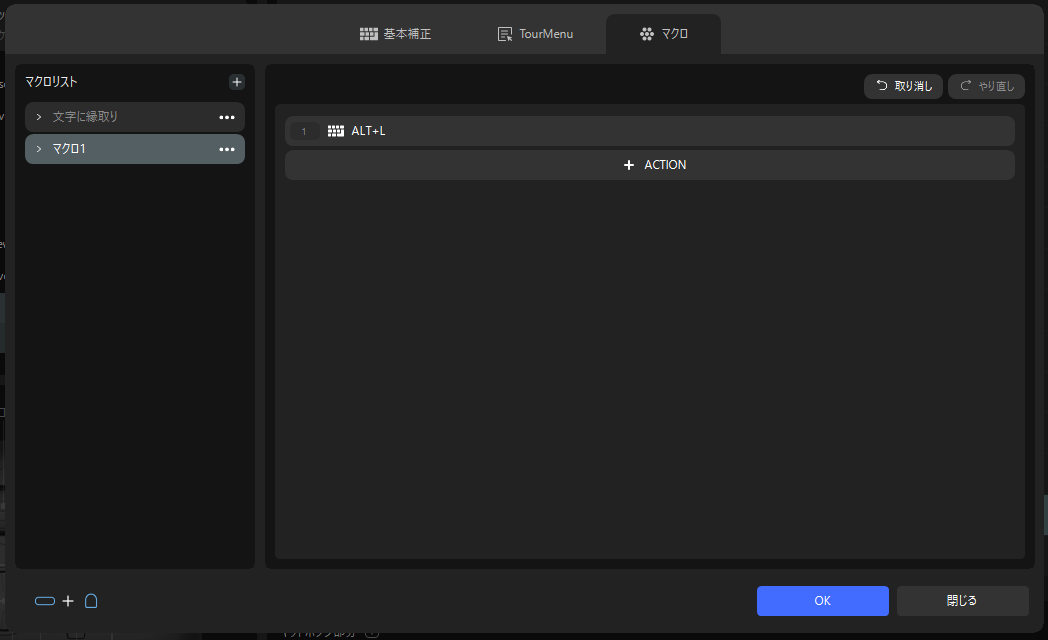Click the pill-shaped button icon at bottom left
1048x640 pixels.
[45, 601]
